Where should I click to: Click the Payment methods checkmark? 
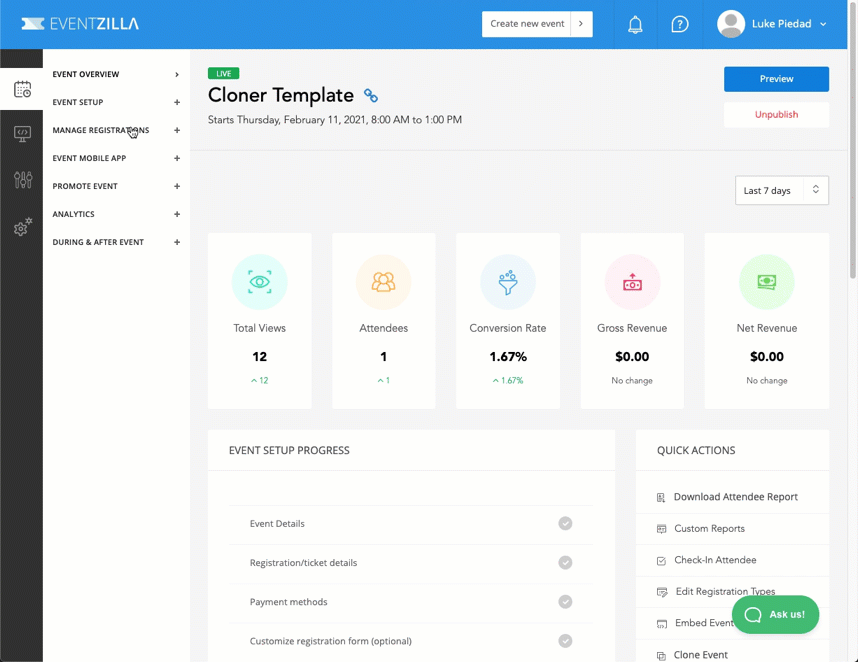coord(565,602)
